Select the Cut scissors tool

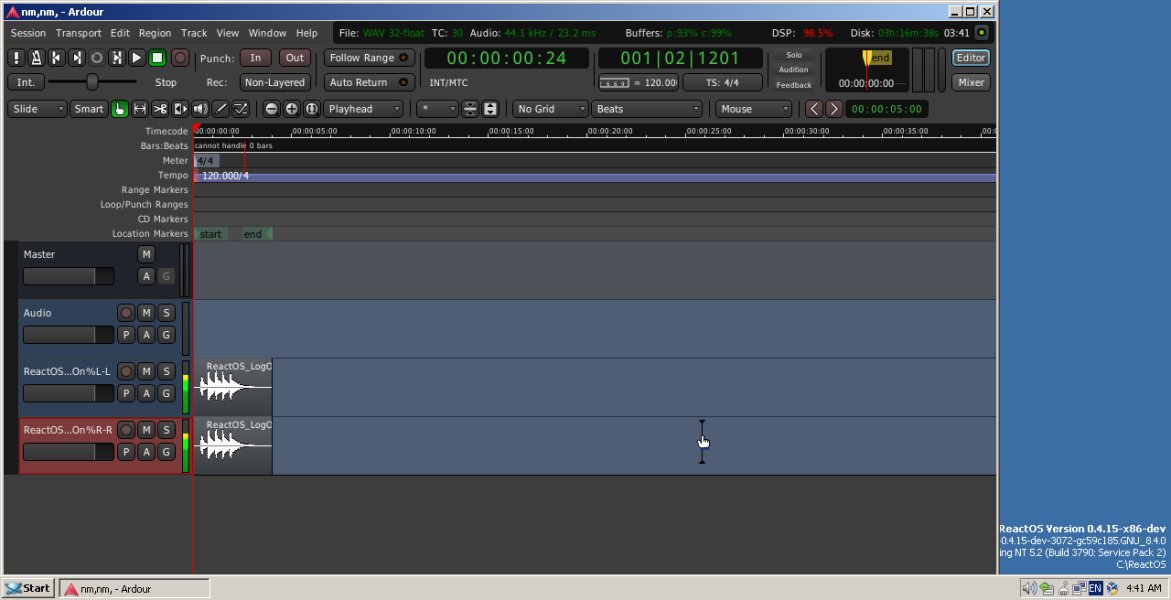coord(160,109)
